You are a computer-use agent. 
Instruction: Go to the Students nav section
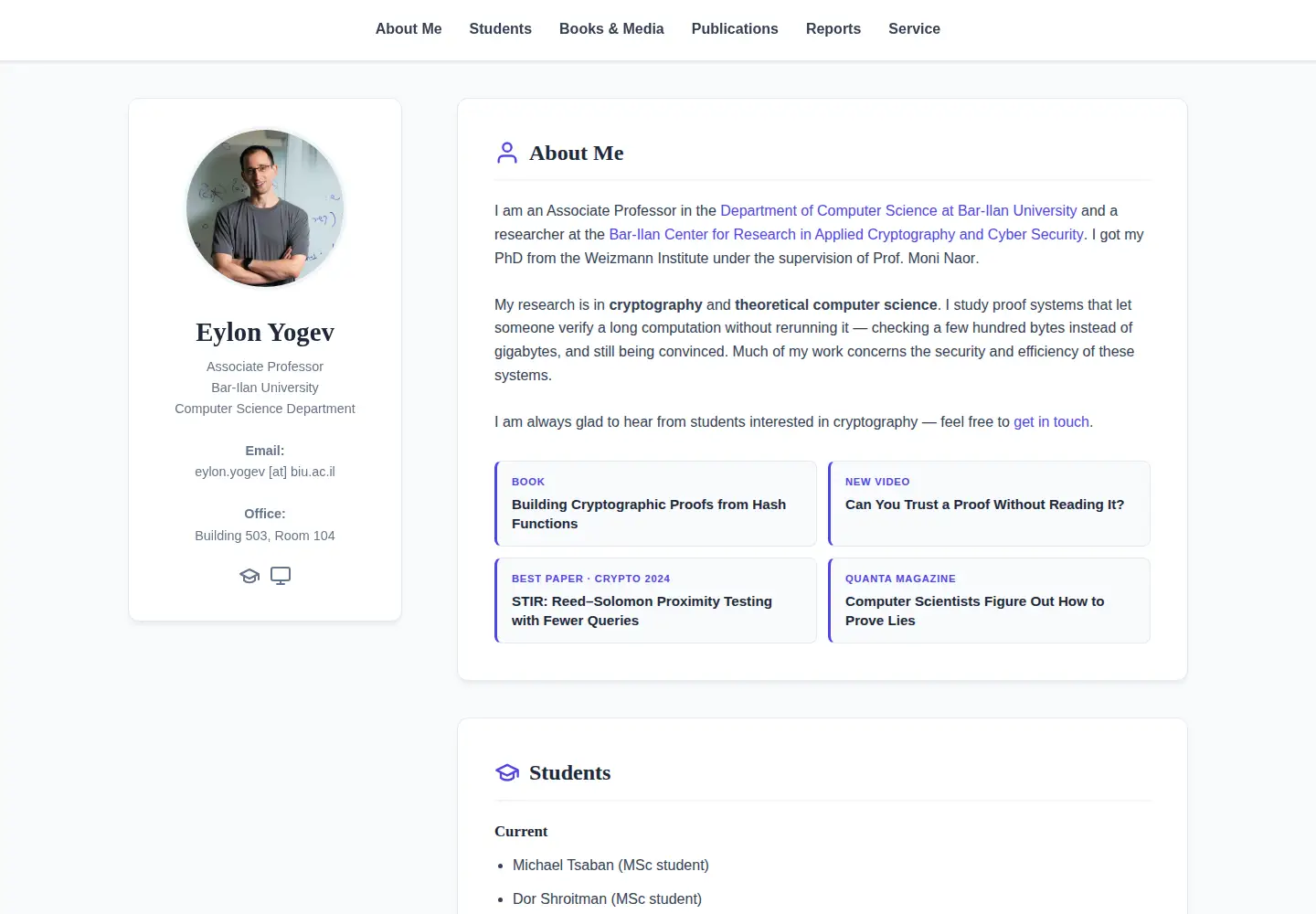500,28
